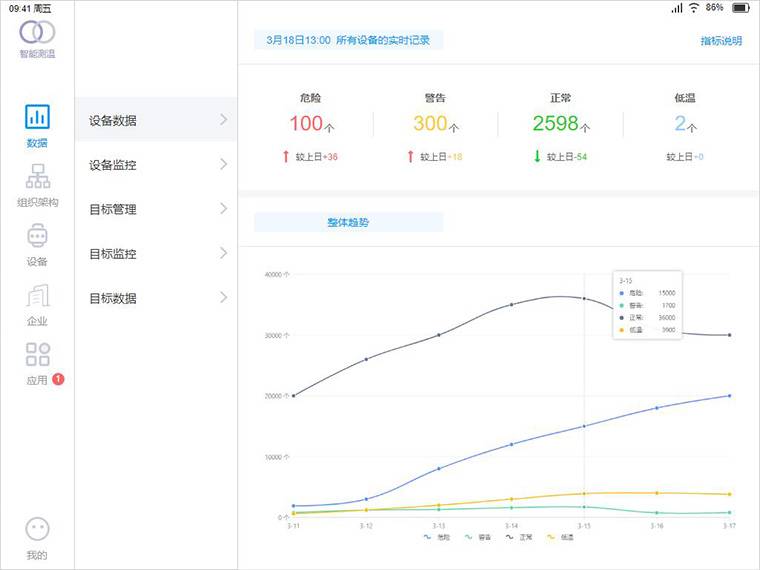Click the 整体趋势 button
Screen dimensions: 760x570
click(x=348, y=222)
